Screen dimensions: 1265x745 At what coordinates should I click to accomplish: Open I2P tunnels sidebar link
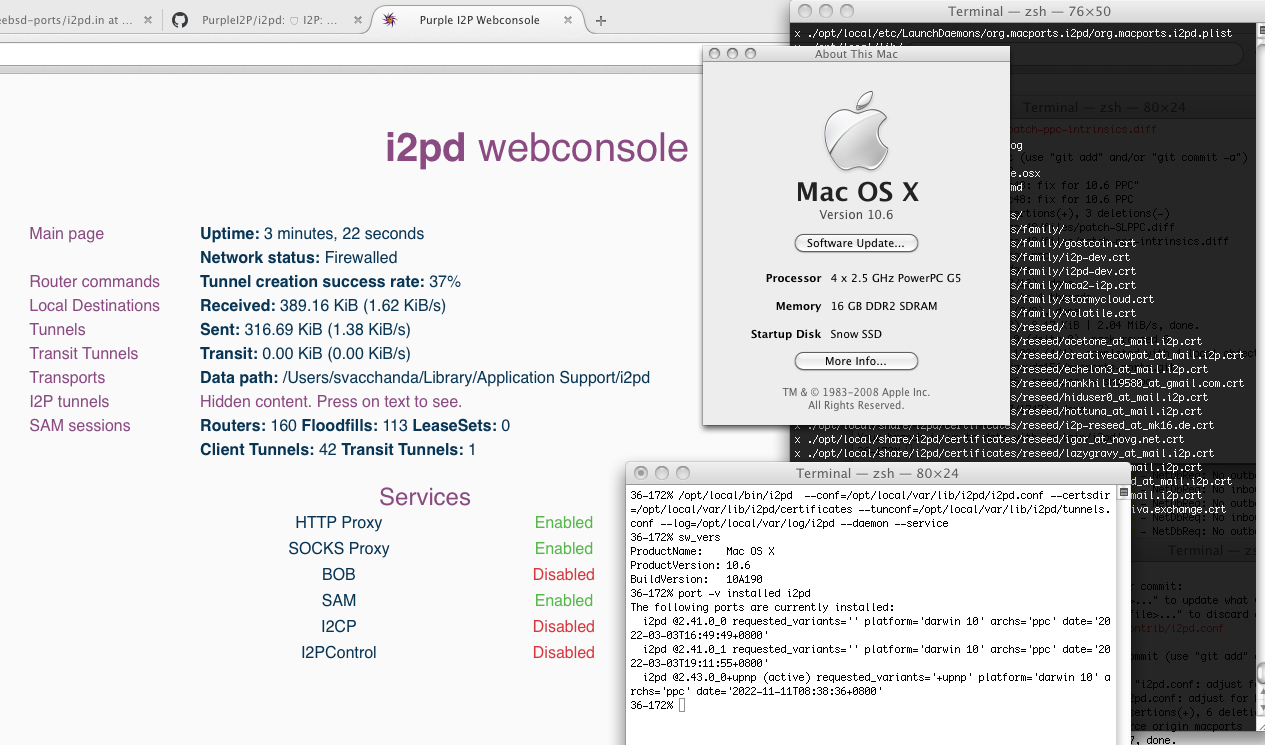[69, 401]
